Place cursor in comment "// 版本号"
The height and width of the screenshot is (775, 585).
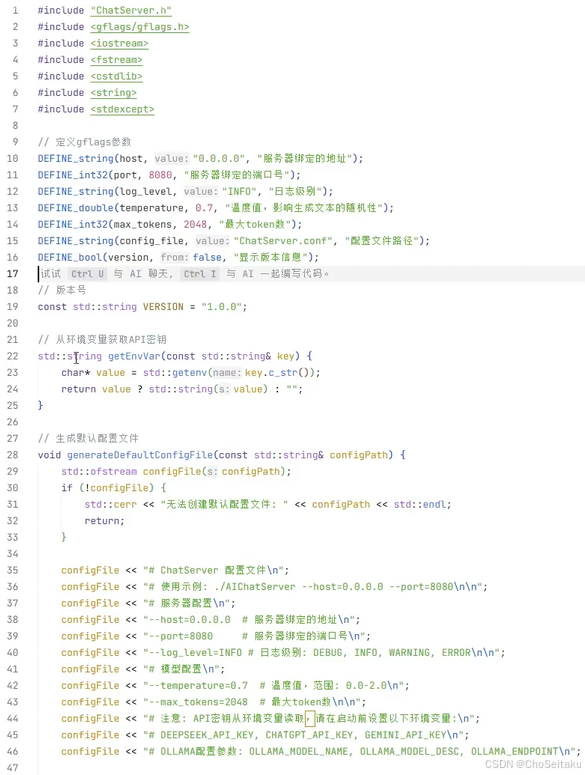[62, 290]
